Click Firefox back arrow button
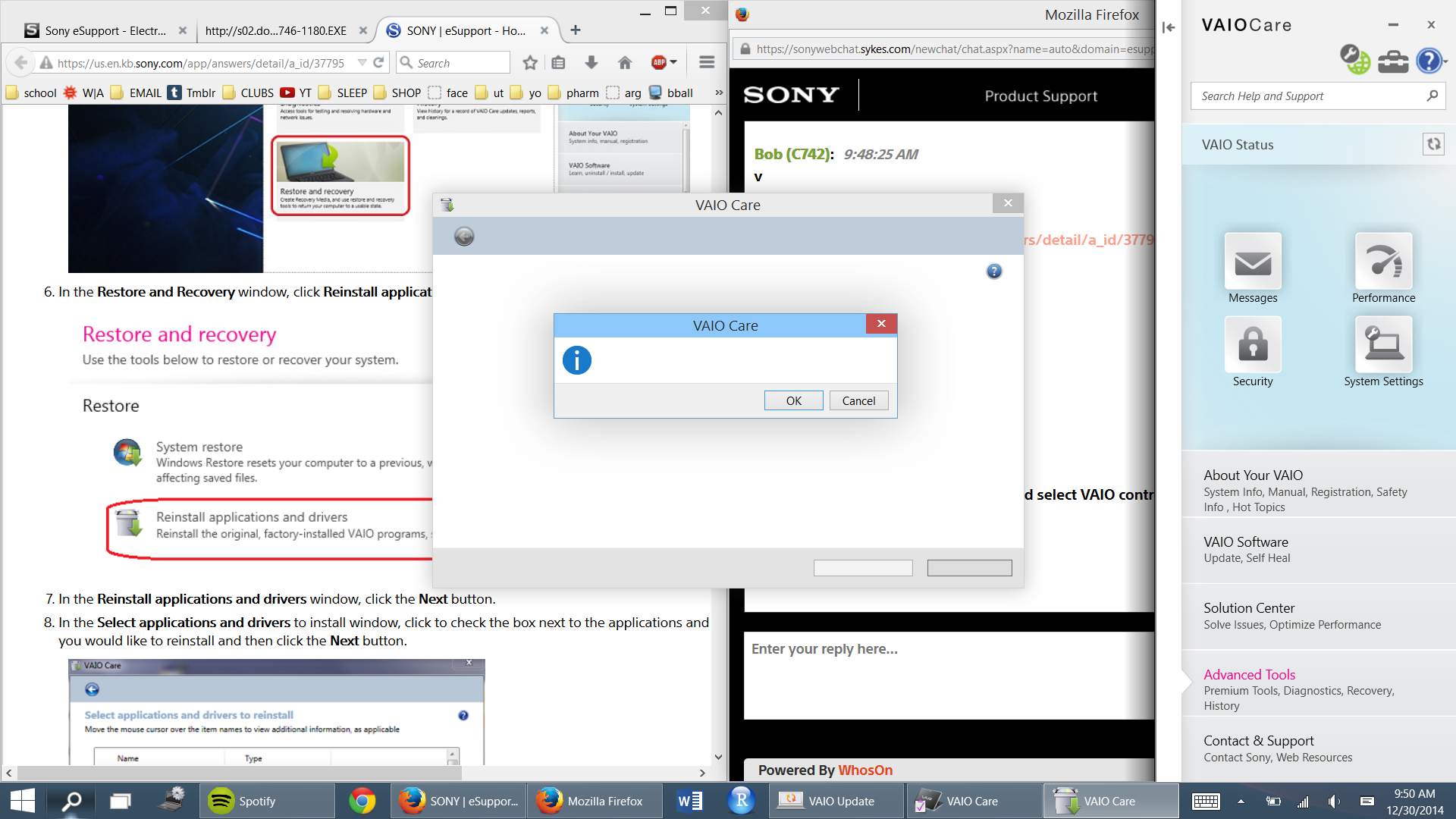The height and width of the screenshot is (819, 1456). [x=21, y=63]
